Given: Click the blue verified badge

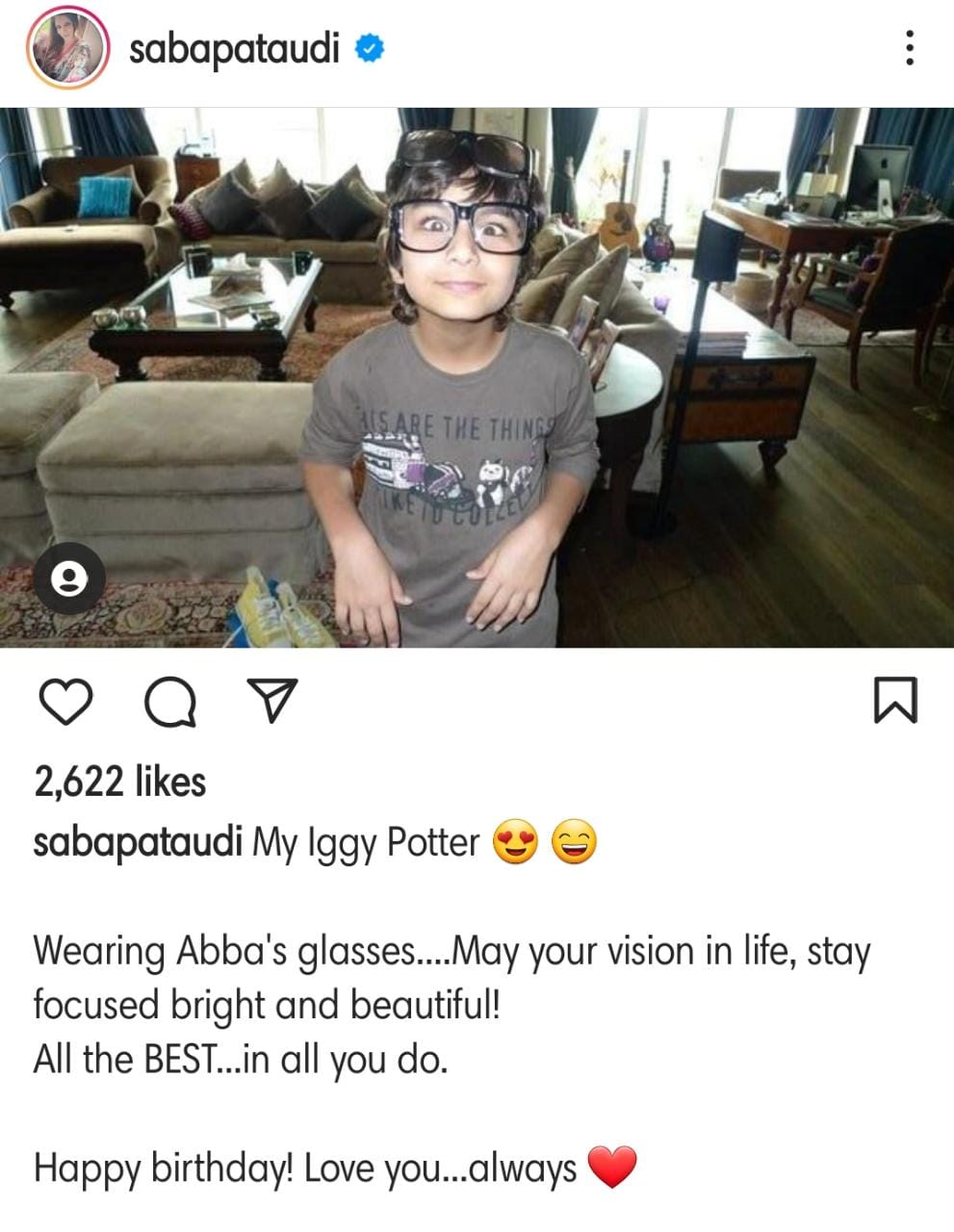Looking at the screenshot, I should [371, 47].
